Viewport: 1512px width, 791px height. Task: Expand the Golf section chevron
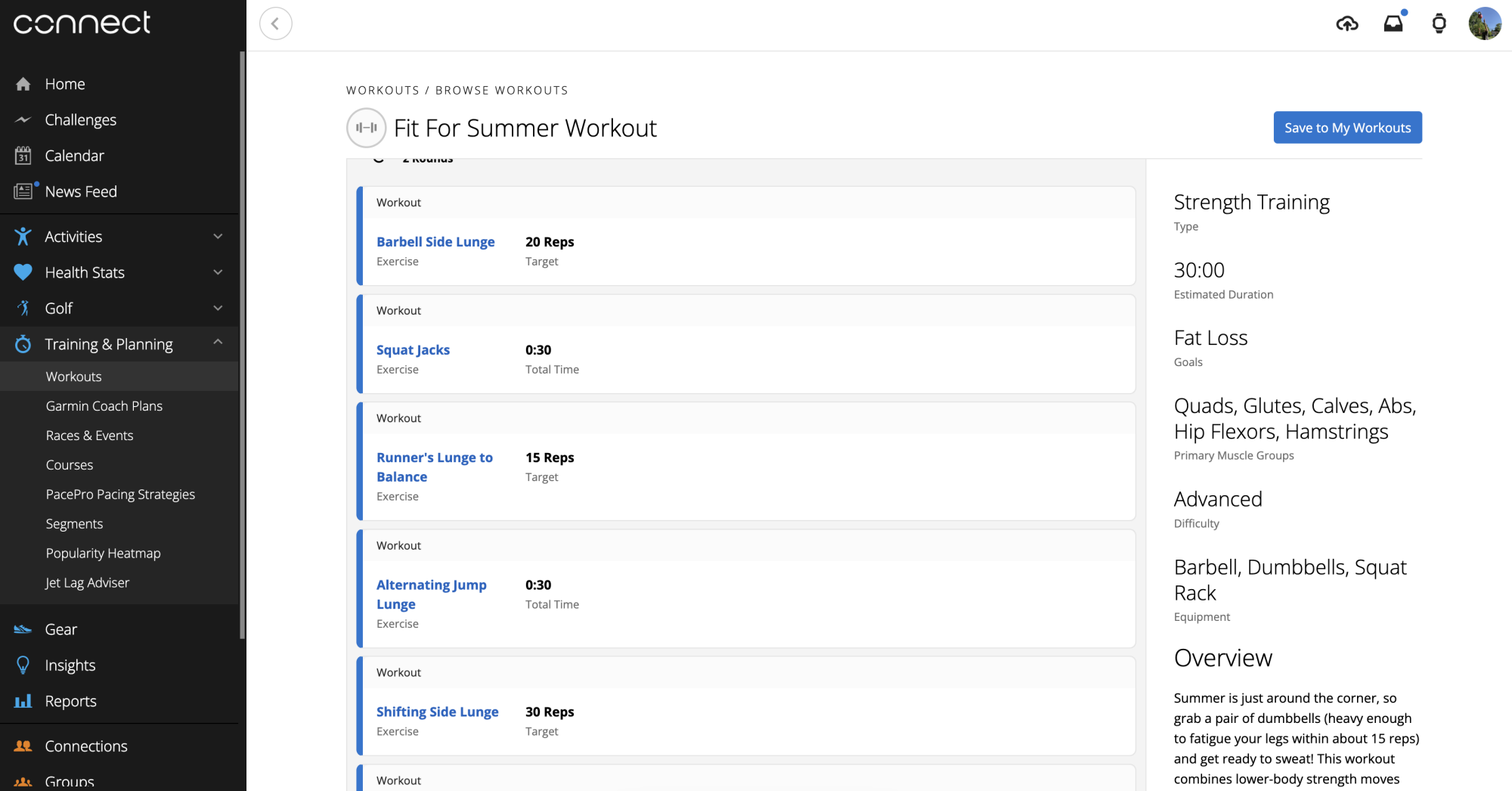[x=218, y=308]
